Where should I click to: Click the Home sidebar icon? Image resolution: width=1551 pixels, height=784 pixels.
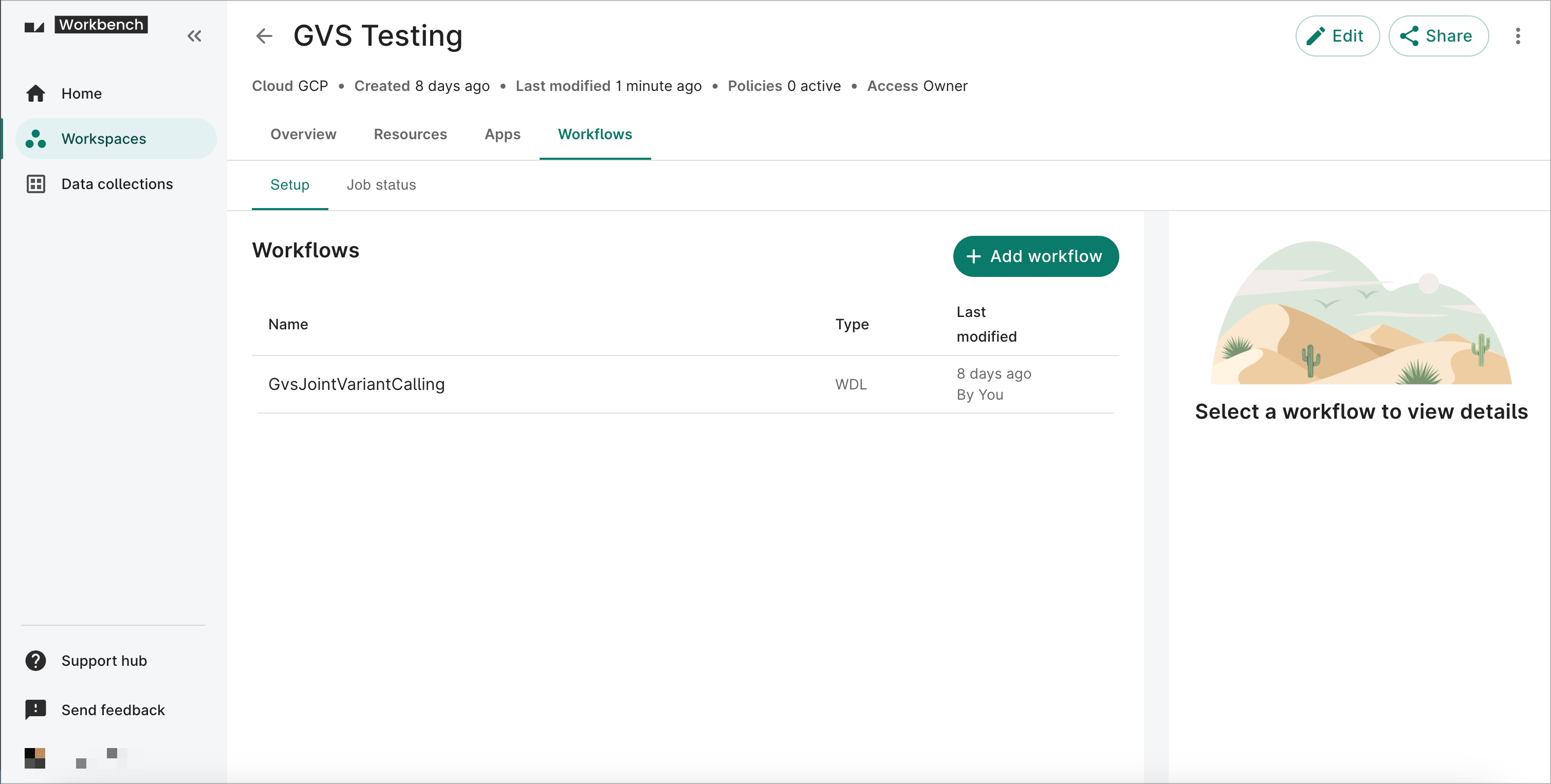37,93
